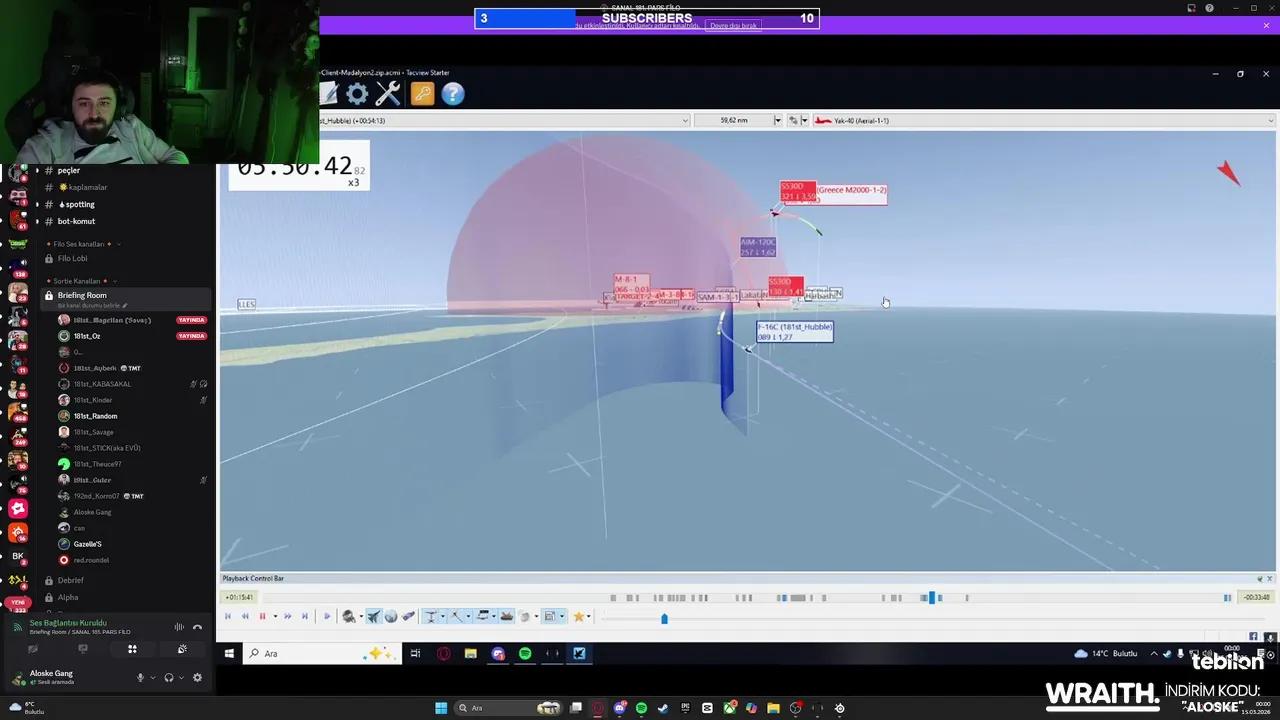
Task: Join the Filo Lobi voice channel
Action: pyautogui.click(x=72, y=259)
